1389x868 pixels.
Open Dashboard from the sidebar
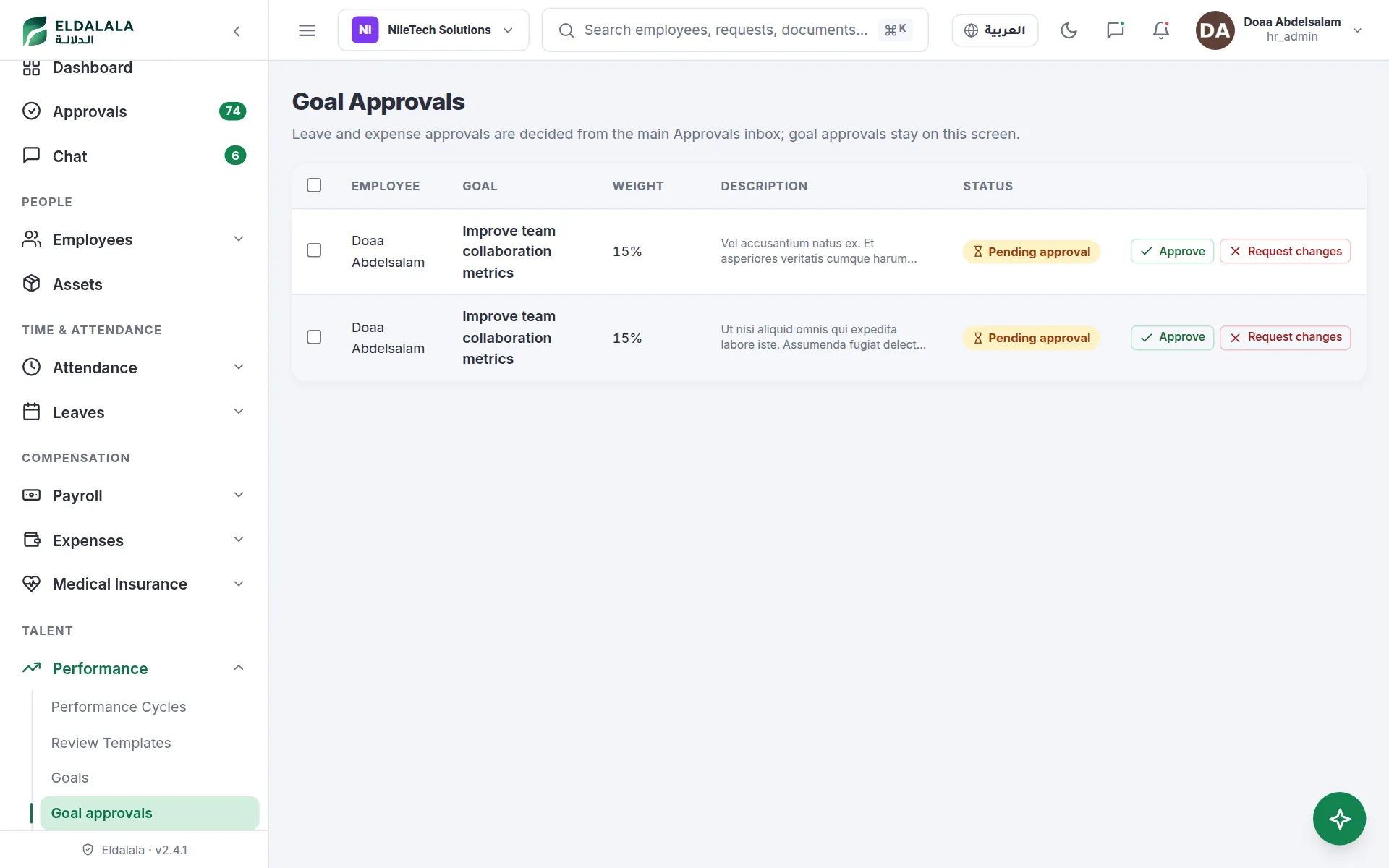134,68
